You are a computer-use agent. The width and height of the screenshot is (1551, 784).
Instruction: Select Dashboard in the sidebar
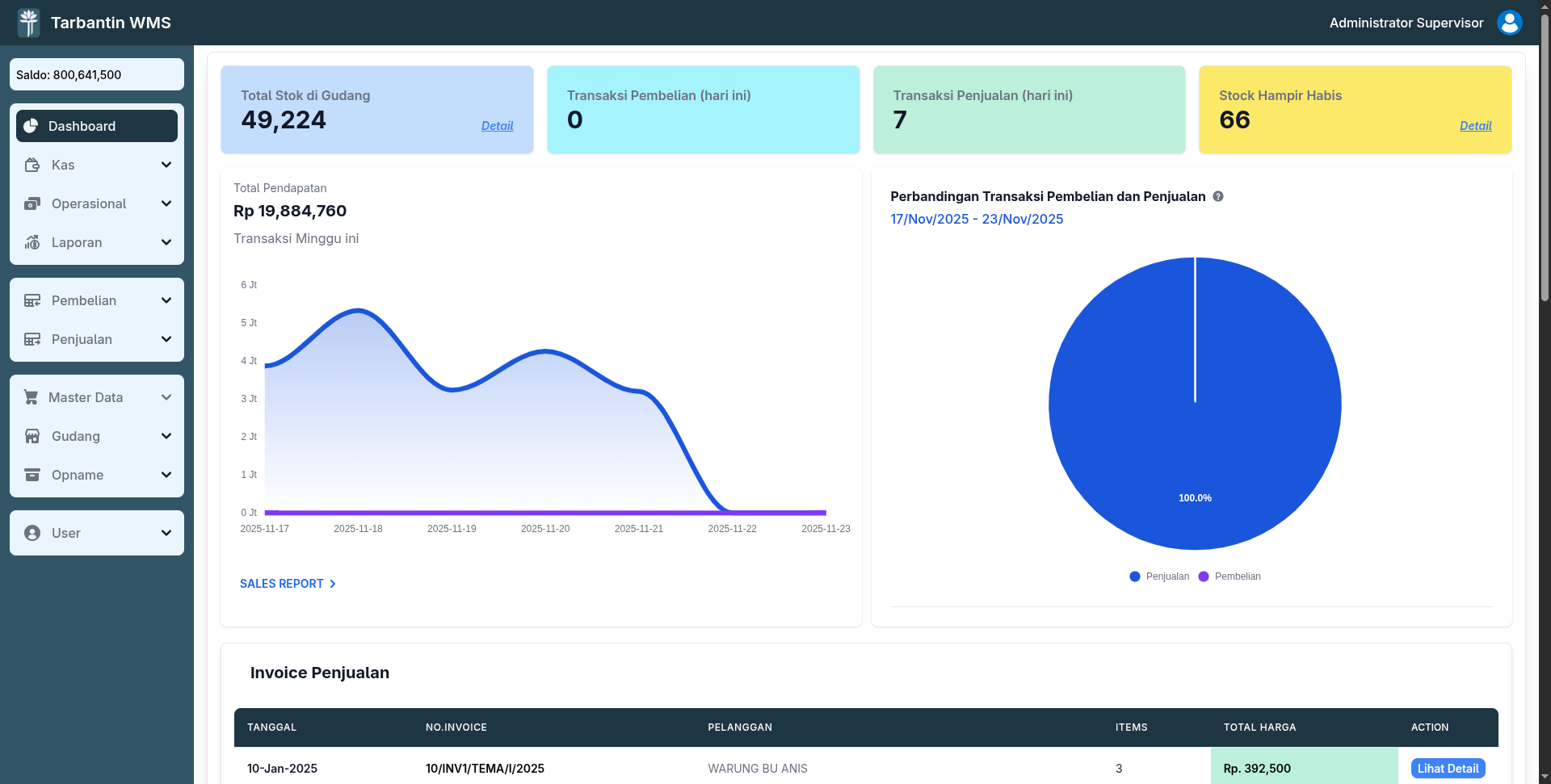(97, 126)
